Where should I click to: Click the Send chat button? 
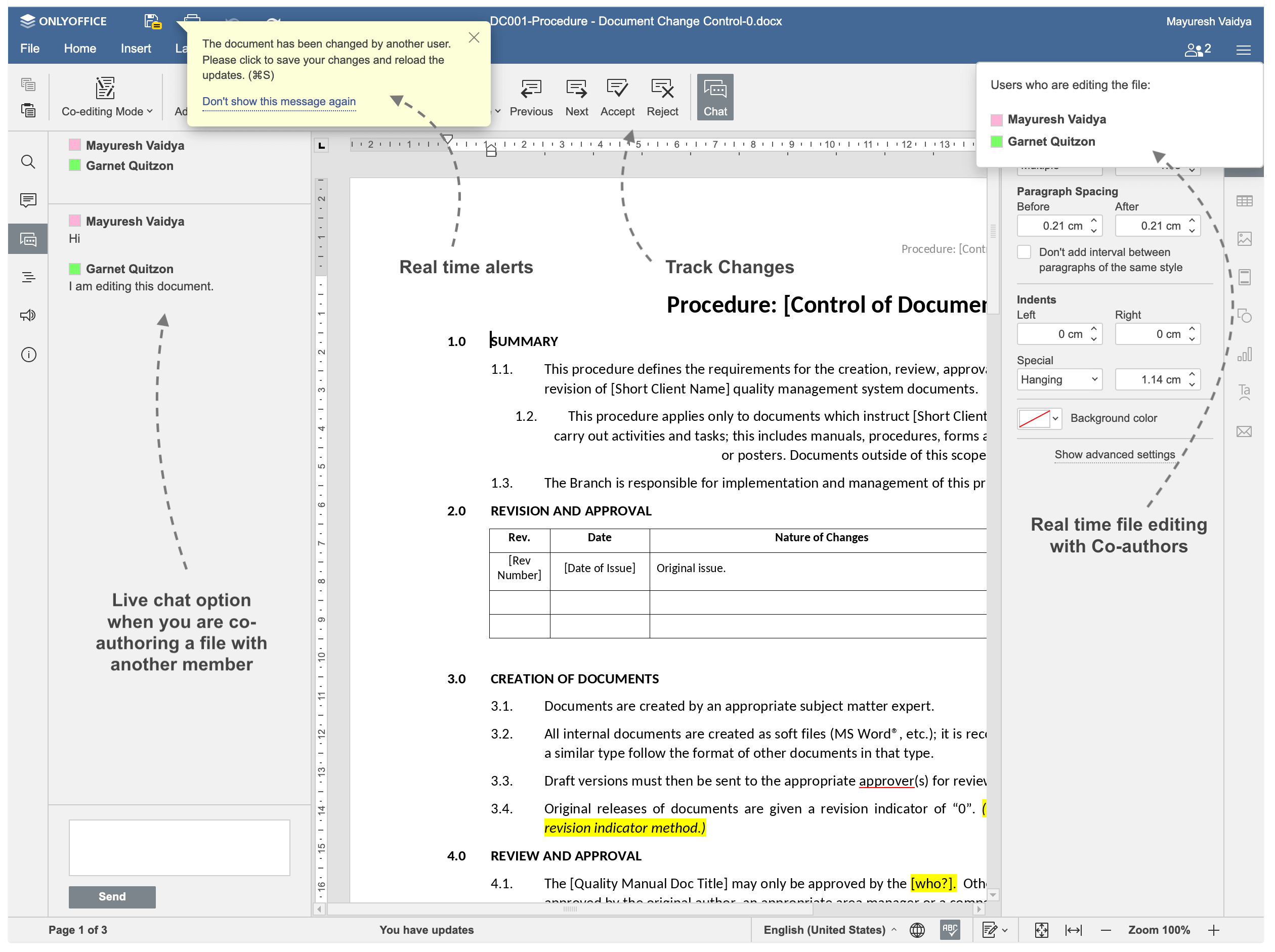pyautogui.click(x=112, y=897)
